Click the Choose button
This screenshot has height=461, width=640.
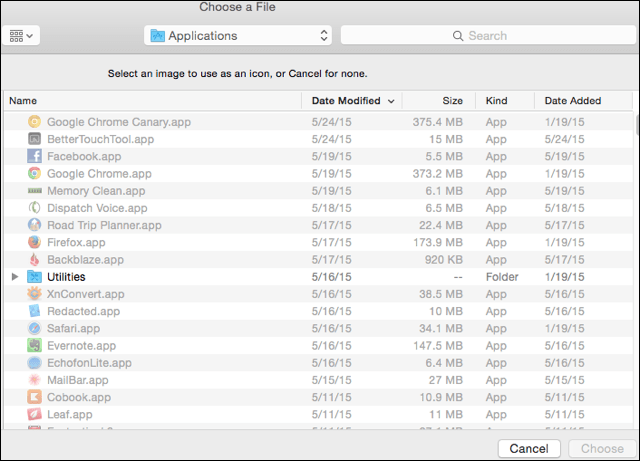[602, 448]
